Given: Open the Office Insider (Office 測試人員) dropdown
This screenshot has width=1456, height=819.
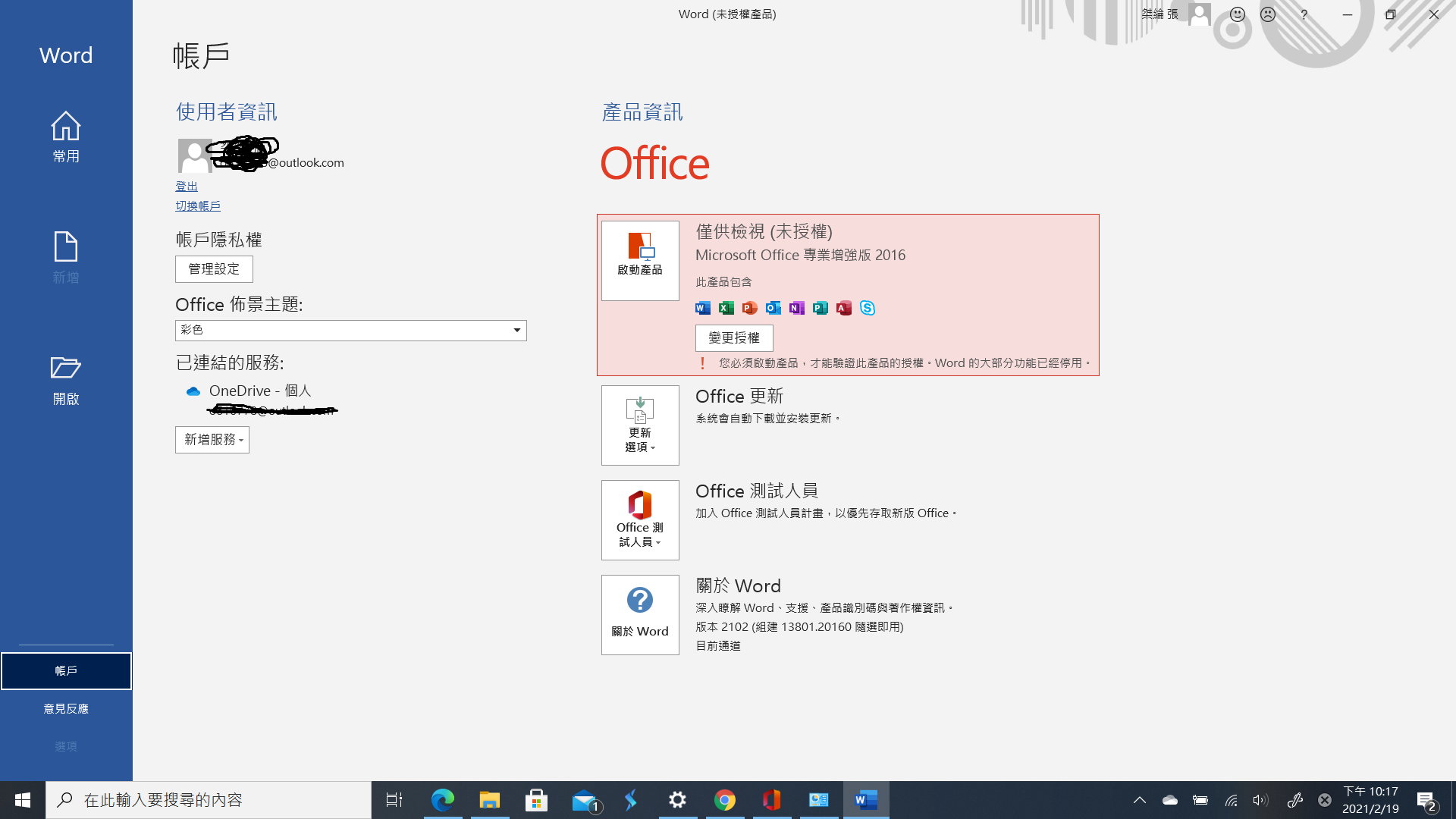Looking at the screenshot, I should tap(639, 519).
